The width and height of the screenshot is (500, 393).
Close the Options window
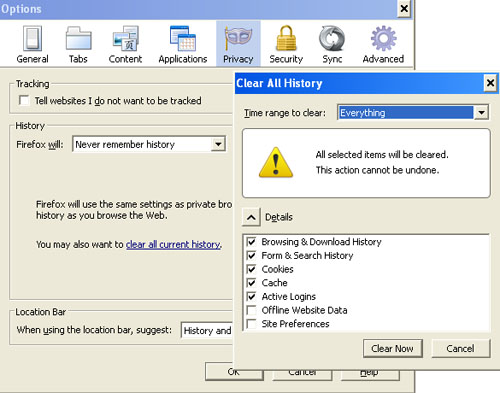point(404,8)
